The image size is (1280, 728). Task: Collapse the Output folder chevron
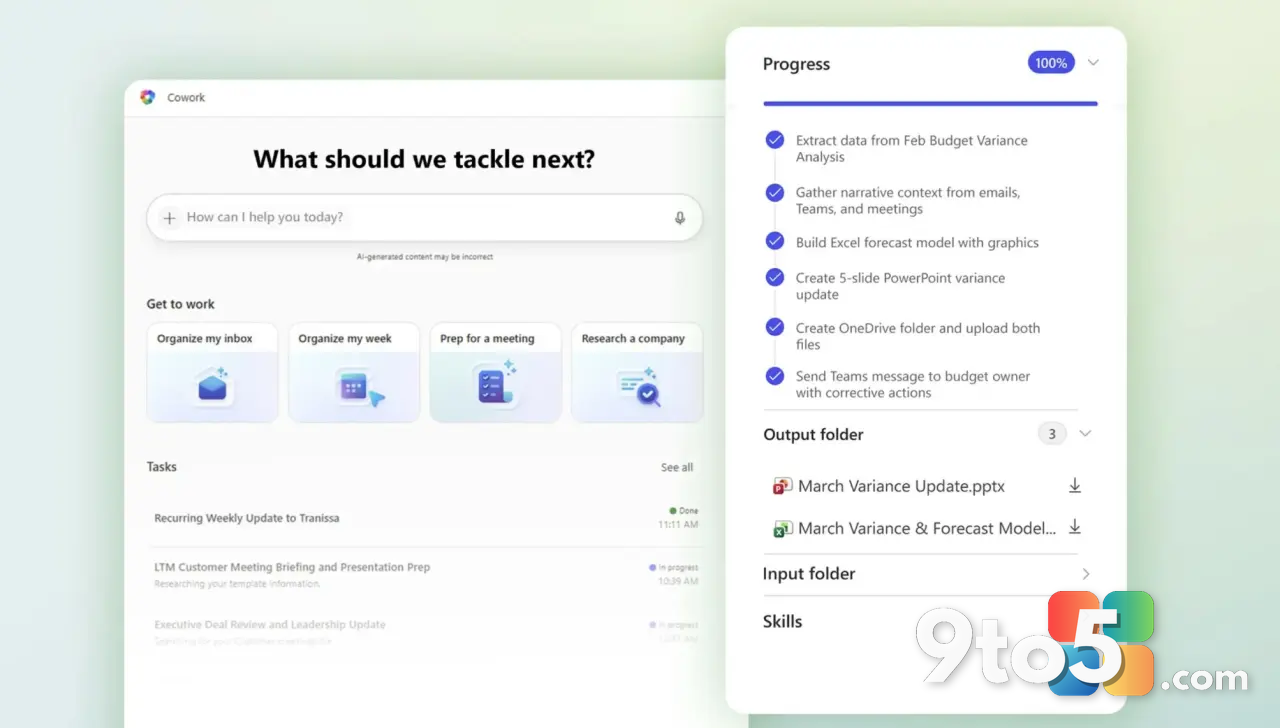point(1085,434)
